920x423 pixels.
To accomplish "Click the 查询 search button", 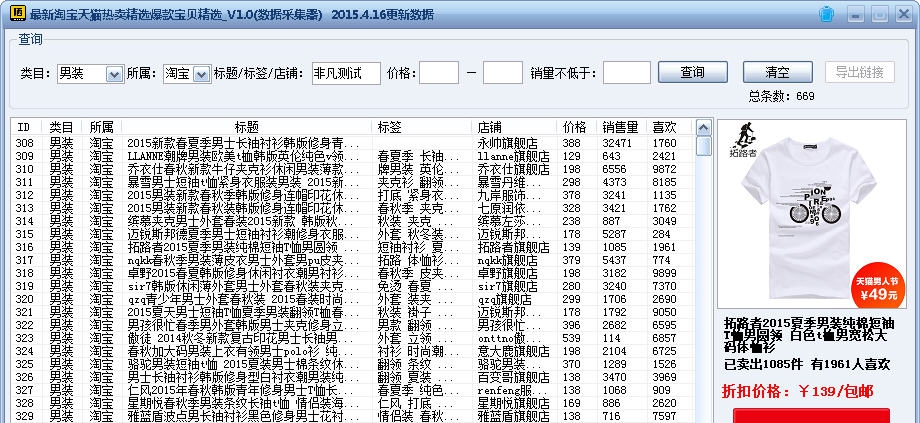I will click(692, 72).
